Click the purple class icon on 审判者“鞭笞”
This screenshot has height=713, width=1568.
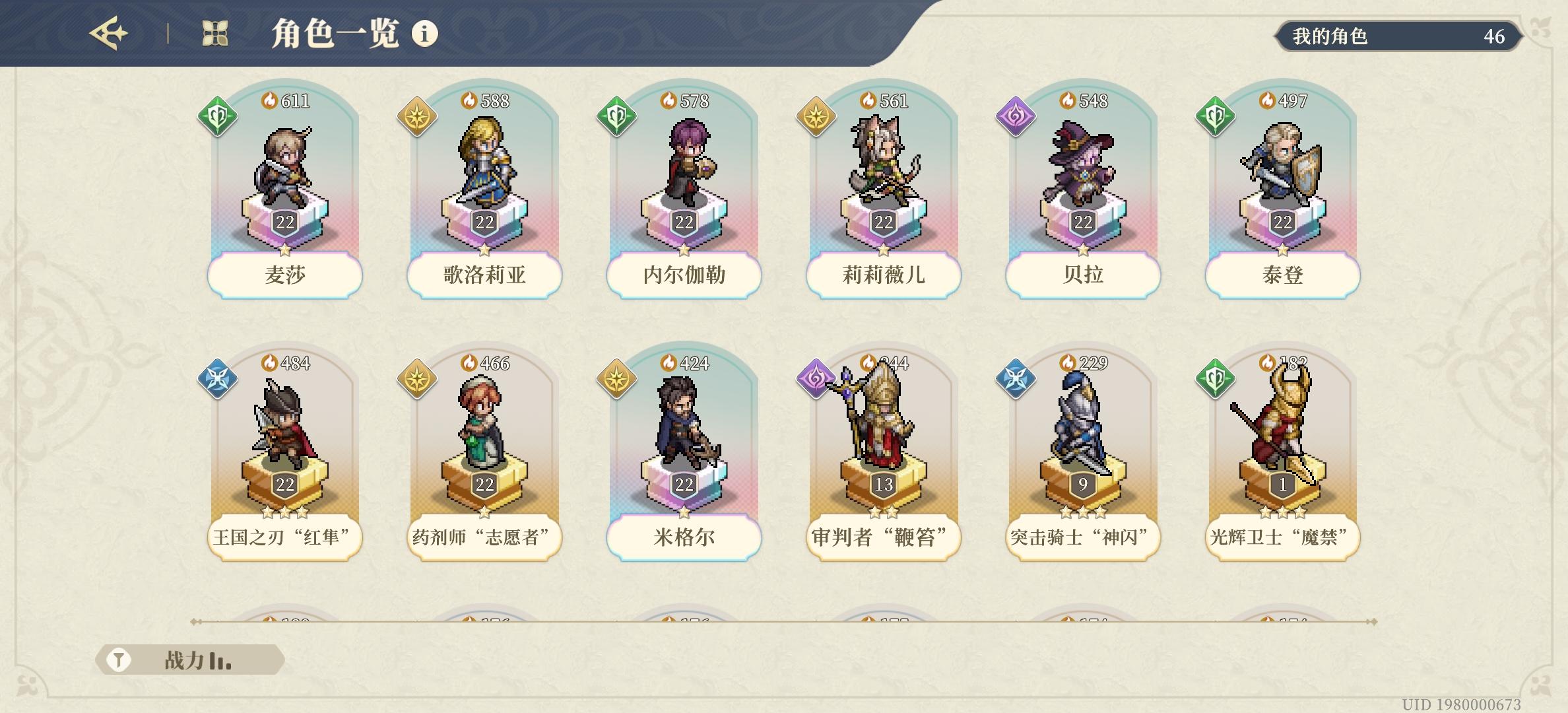click(x=816, y=379)
